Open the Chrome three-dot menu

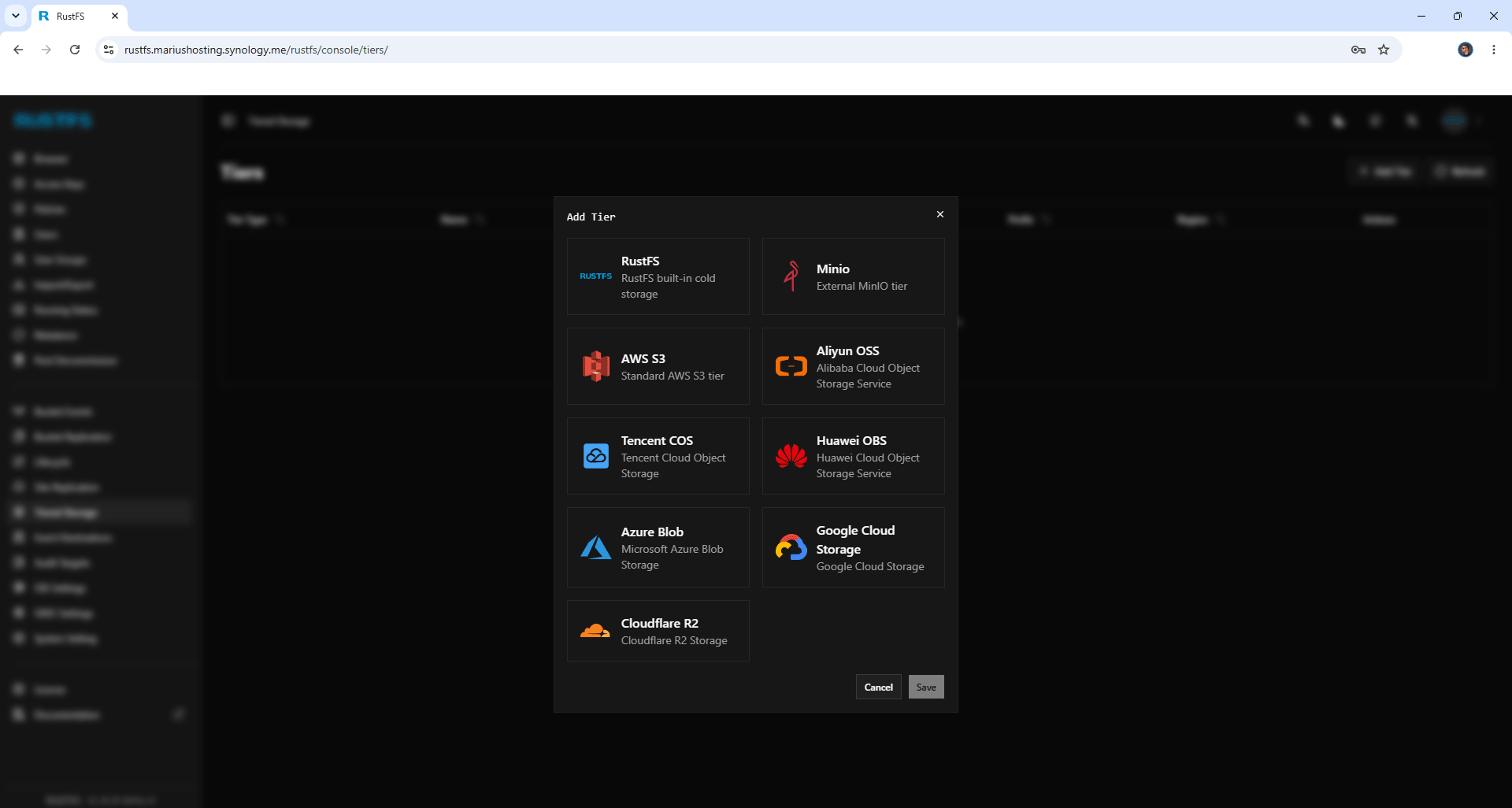click(x=1494, y=50)
